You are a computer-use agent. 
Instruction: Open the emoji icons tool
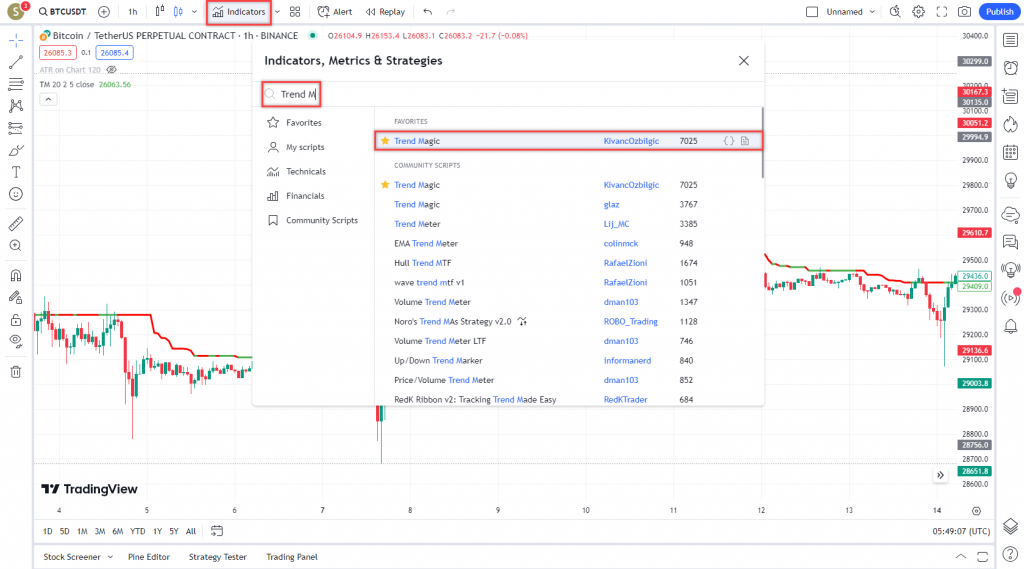point(16,194)
